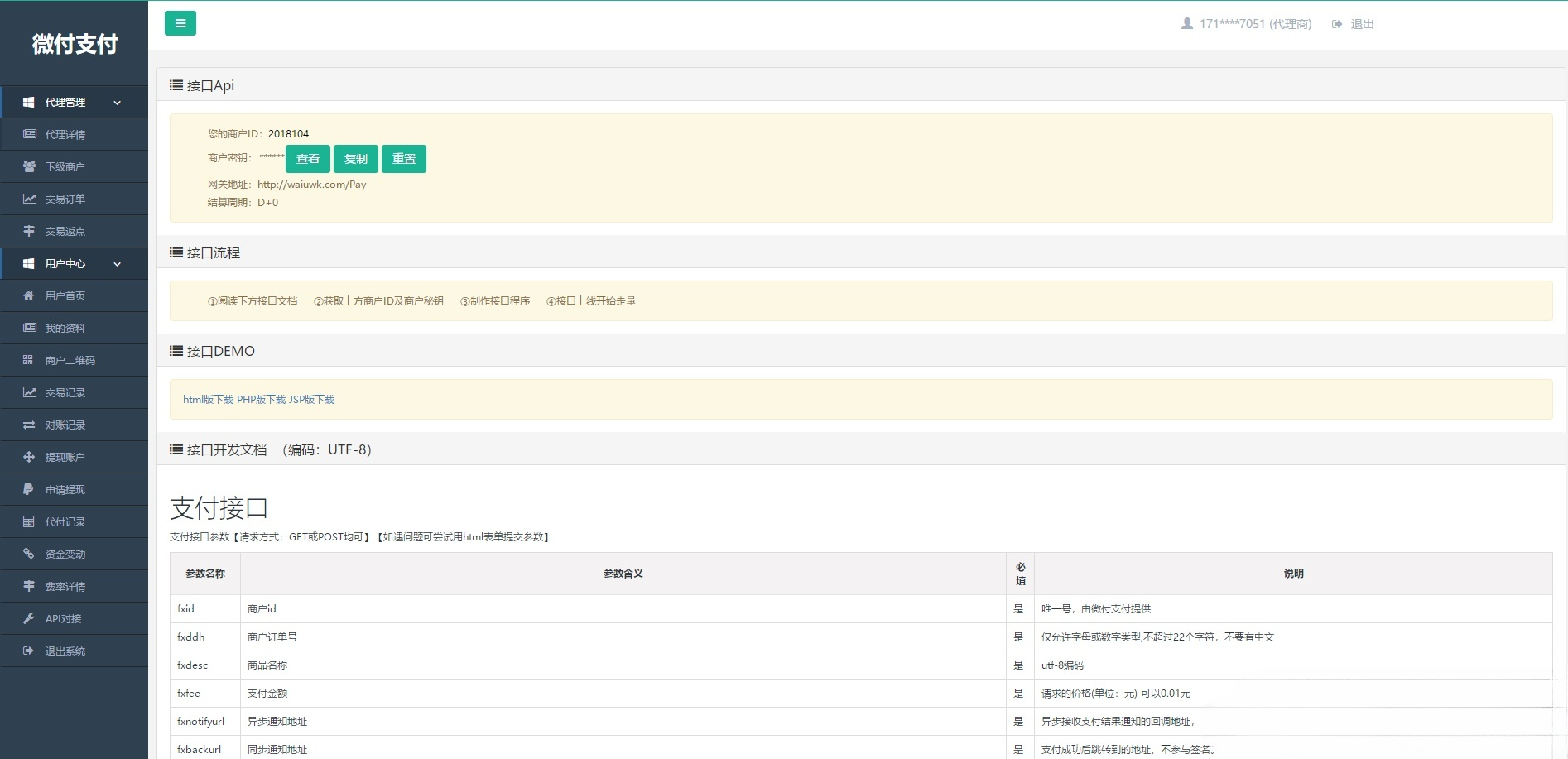
Task: Click the 下级商户 sidebar icon
Action: pos(29,166)
